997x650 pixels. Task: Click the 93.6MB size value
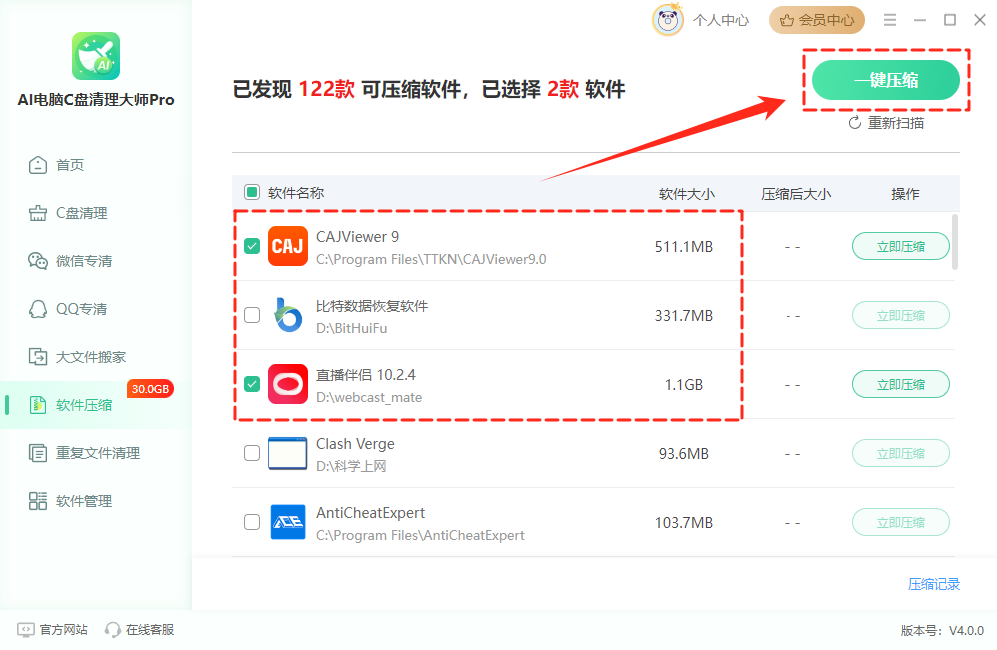[x=684, y=453]
